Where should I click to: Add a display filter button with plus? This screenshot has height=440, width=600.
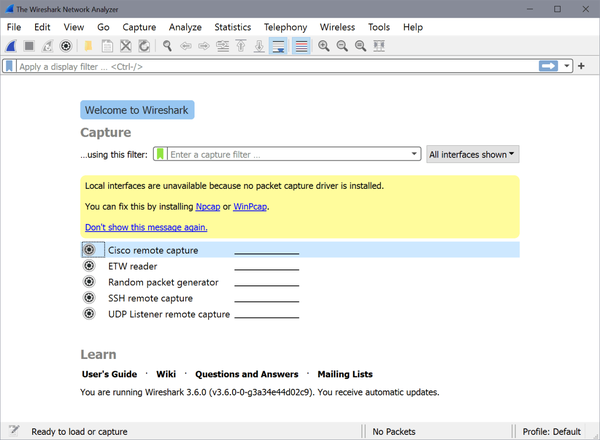point(581,66)
